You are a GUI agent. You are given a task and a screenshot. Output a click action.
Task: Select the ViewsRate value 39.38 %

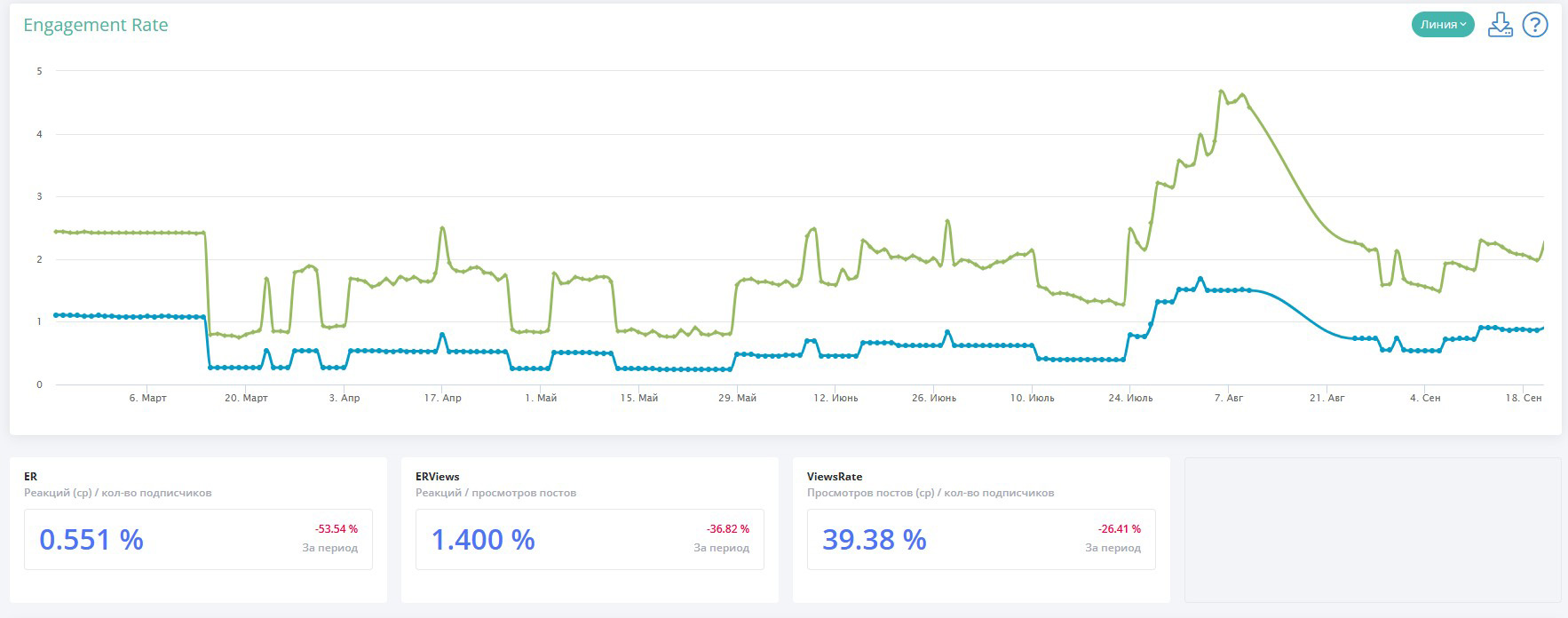pos(875,540)
